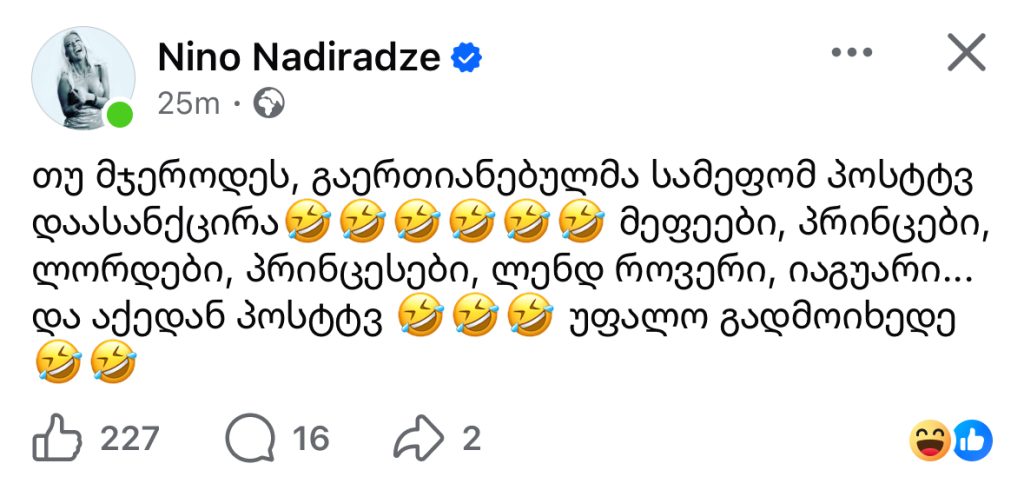Click the blue Like reaction badge
1024x490 pixels.
(x=971, y=440)
